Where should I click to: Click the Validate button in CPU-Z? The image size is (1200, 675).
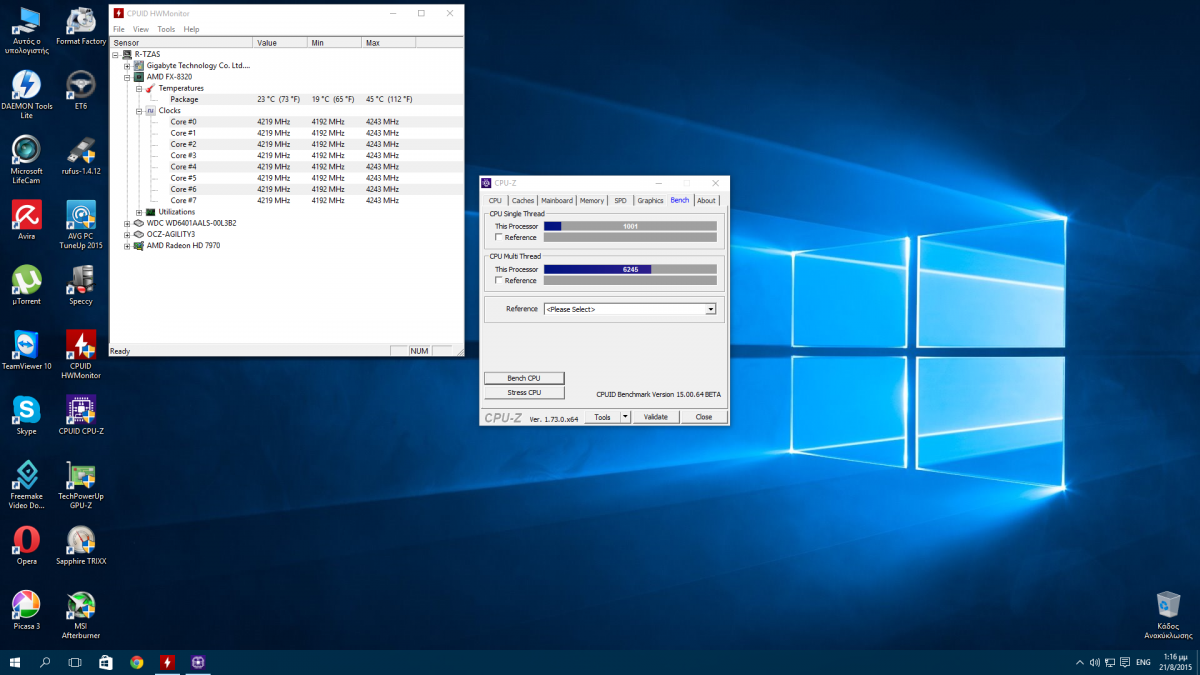[655, 417]
